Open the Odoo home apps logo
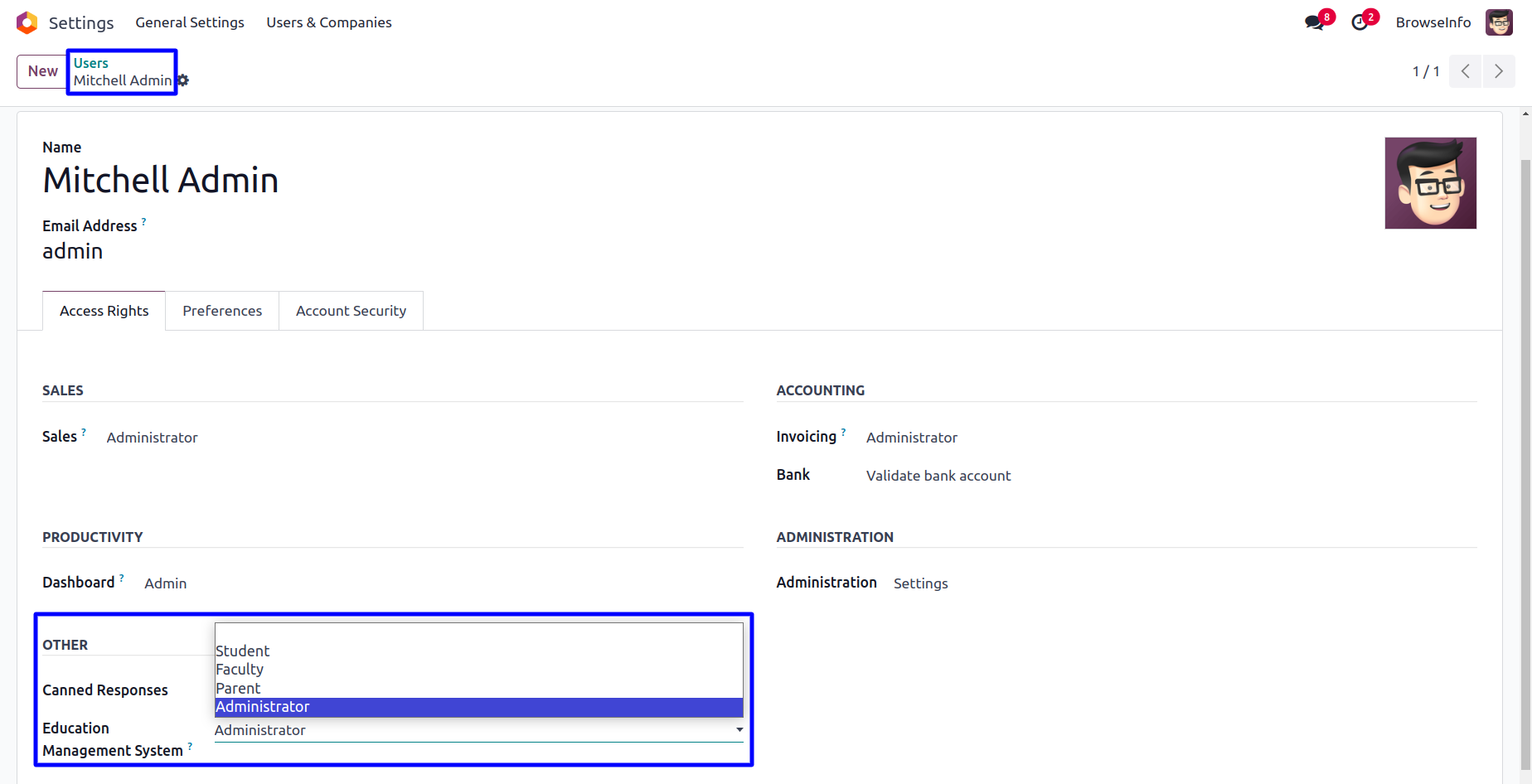1532x784 pixels. [27, 22]
